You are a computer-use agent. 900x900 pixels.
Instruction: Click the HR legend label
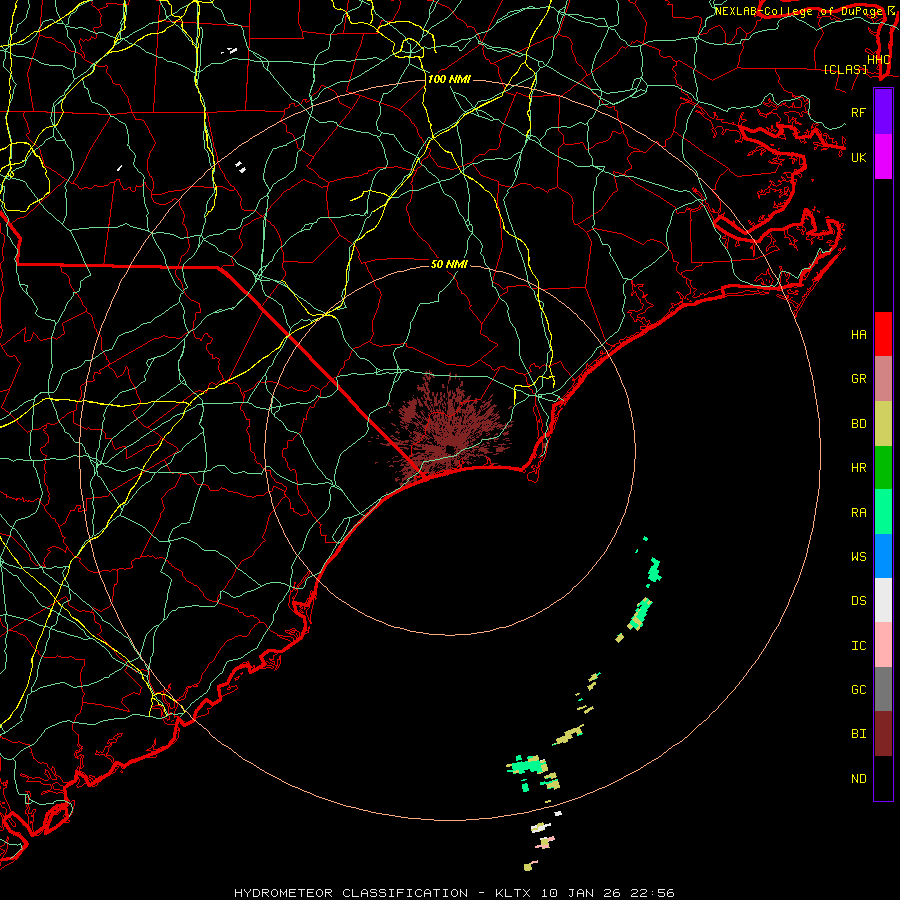(x=858, y=468)
